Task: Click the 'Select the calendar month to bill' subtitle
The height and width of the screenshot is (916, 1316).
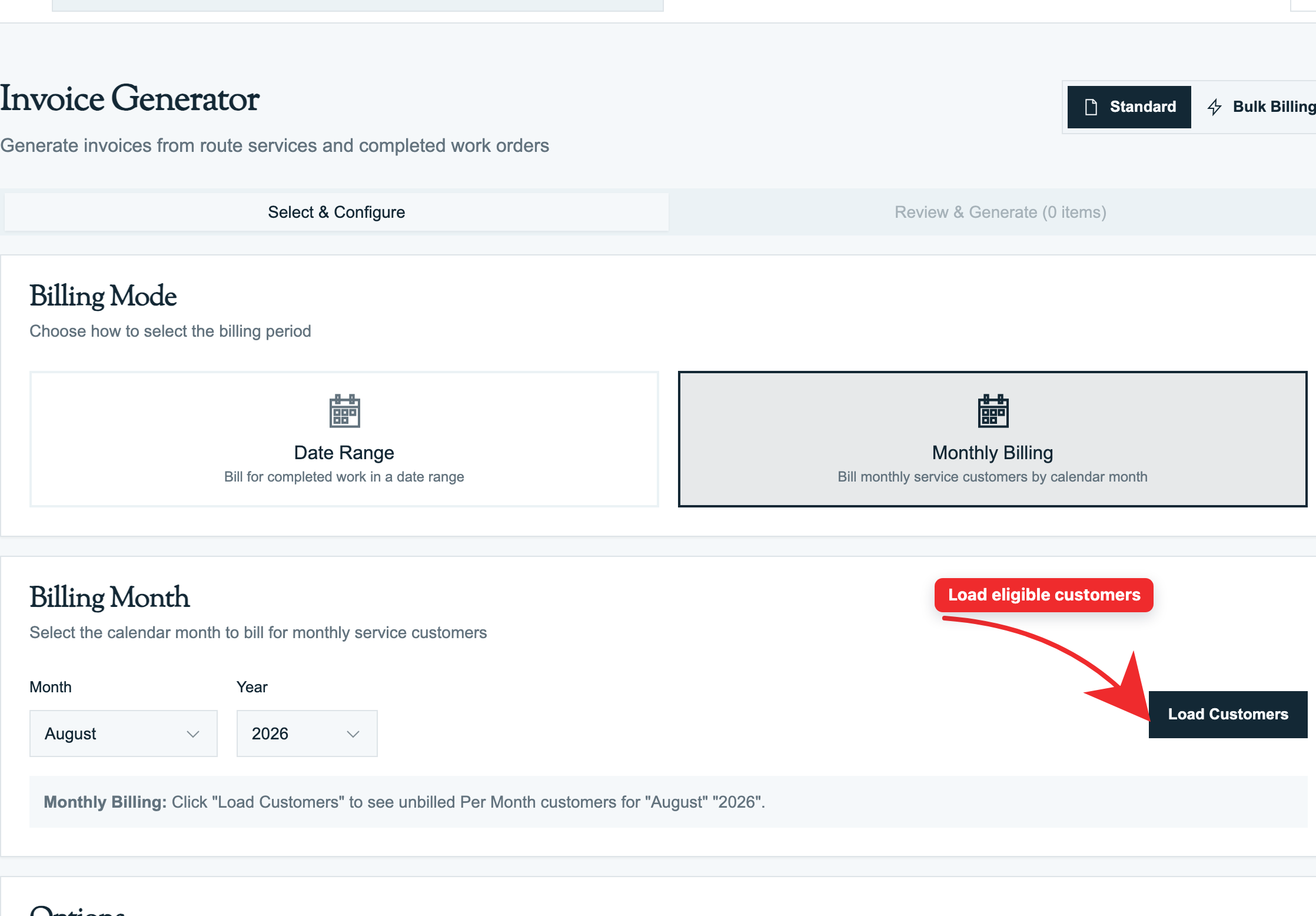Action: point(258,632)
